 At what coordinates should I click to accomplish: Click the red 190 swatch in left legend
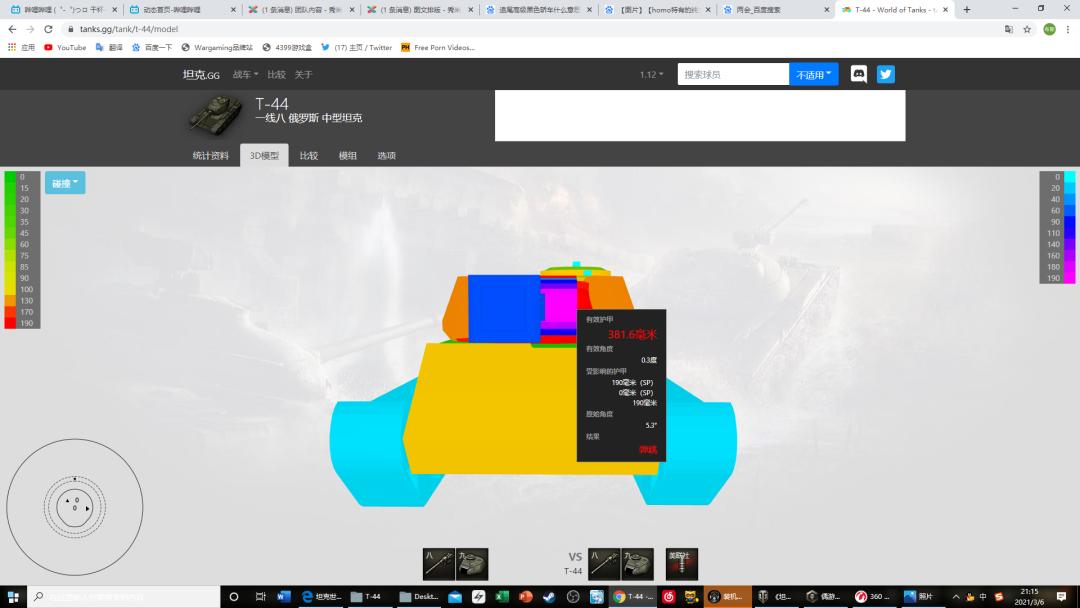pyautogui.click(x=10, y=323)
